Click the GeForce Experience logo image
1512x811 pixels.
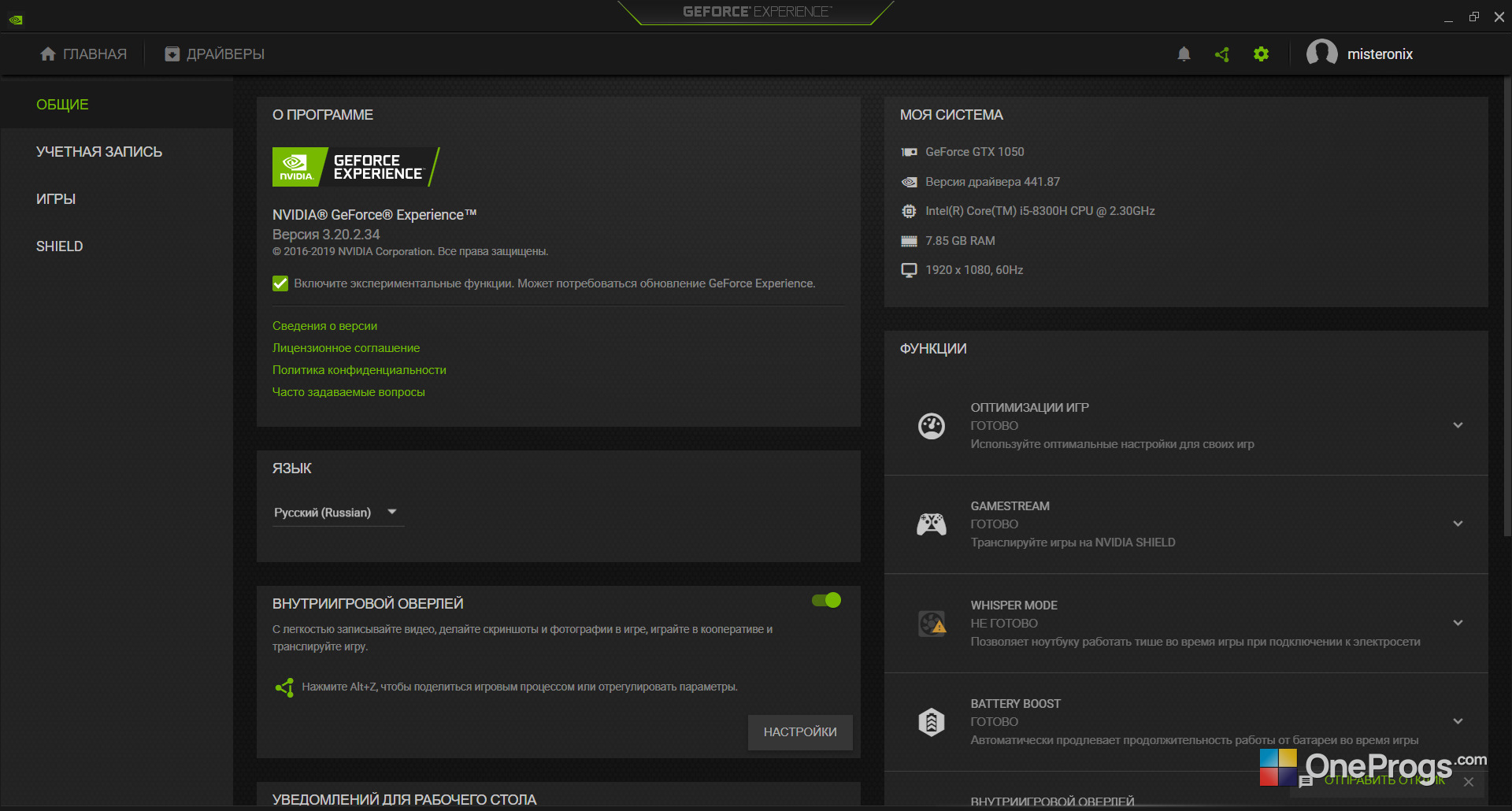click(x=356, y=167)
